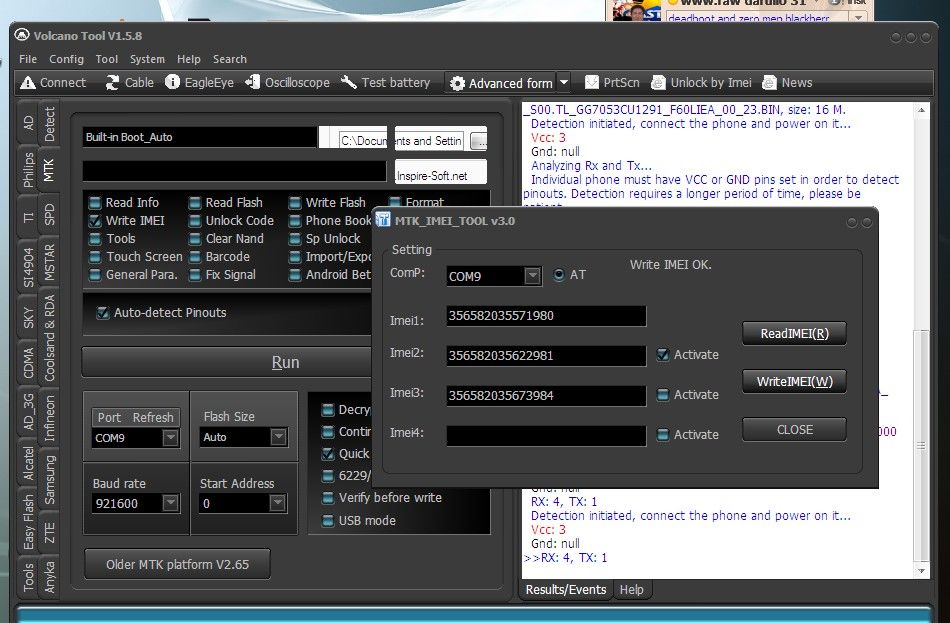Uncheck the Write IMEI option
Image resolution: width=950 pixels, height=623 pixels.
coord(95,221)
